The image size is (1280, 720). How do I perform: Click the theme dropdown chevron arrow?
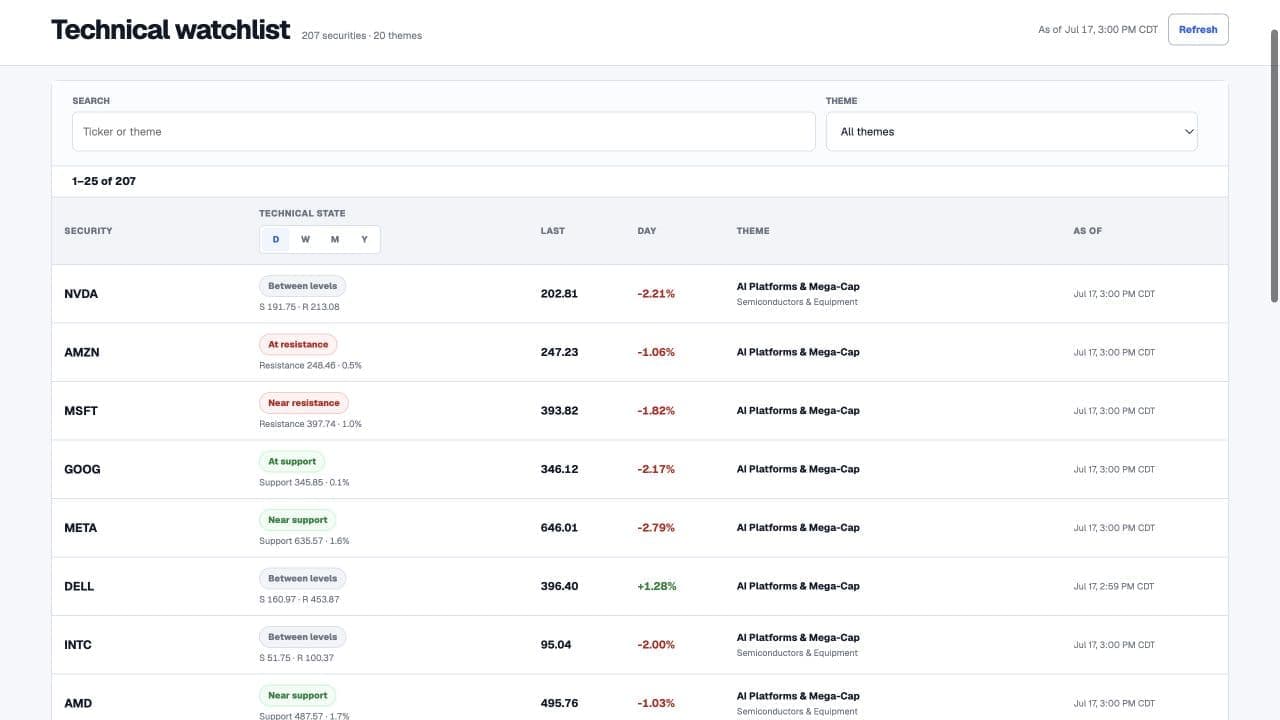(x=1189, y=132)
